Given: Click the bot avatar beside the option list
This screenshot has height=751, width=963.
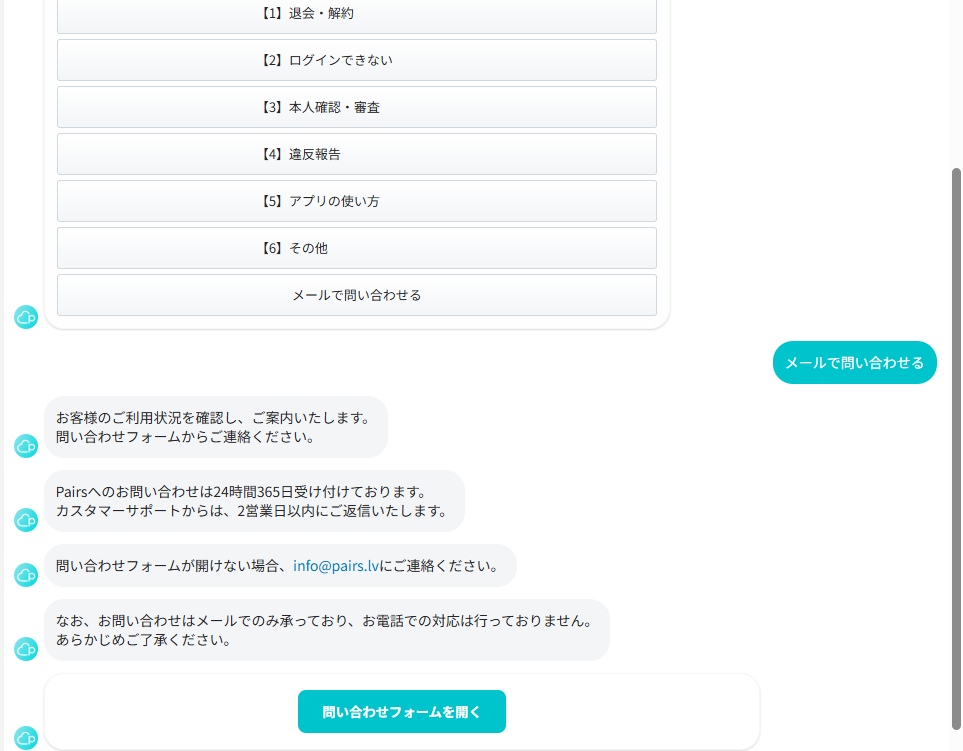Looking at the screenshot, I should coord(26,317).
